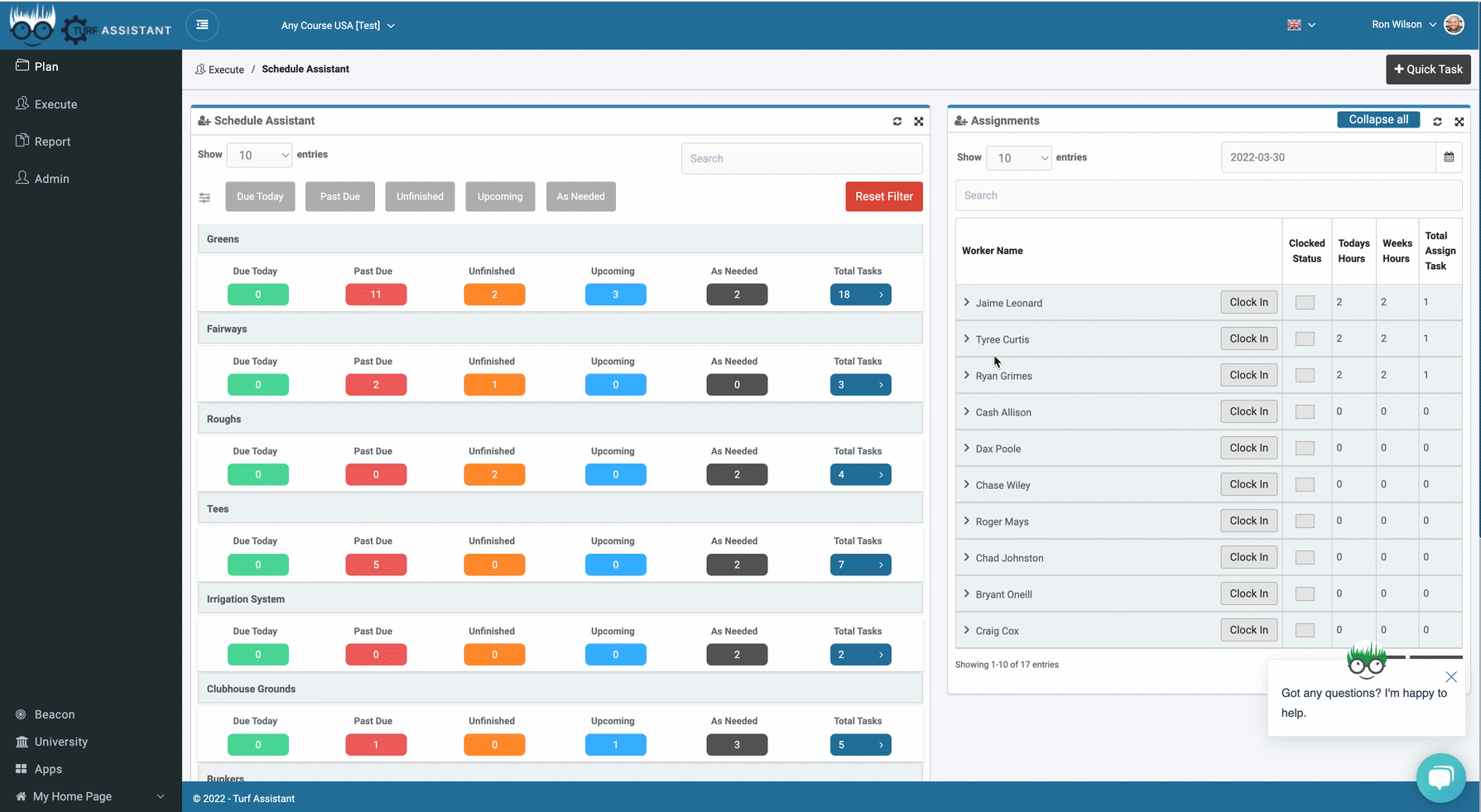Image resolution: width=1481 pixels, height=812 pixels.
Task: Expand the Ryan Grimes worker row
Action: coord(966,375)
